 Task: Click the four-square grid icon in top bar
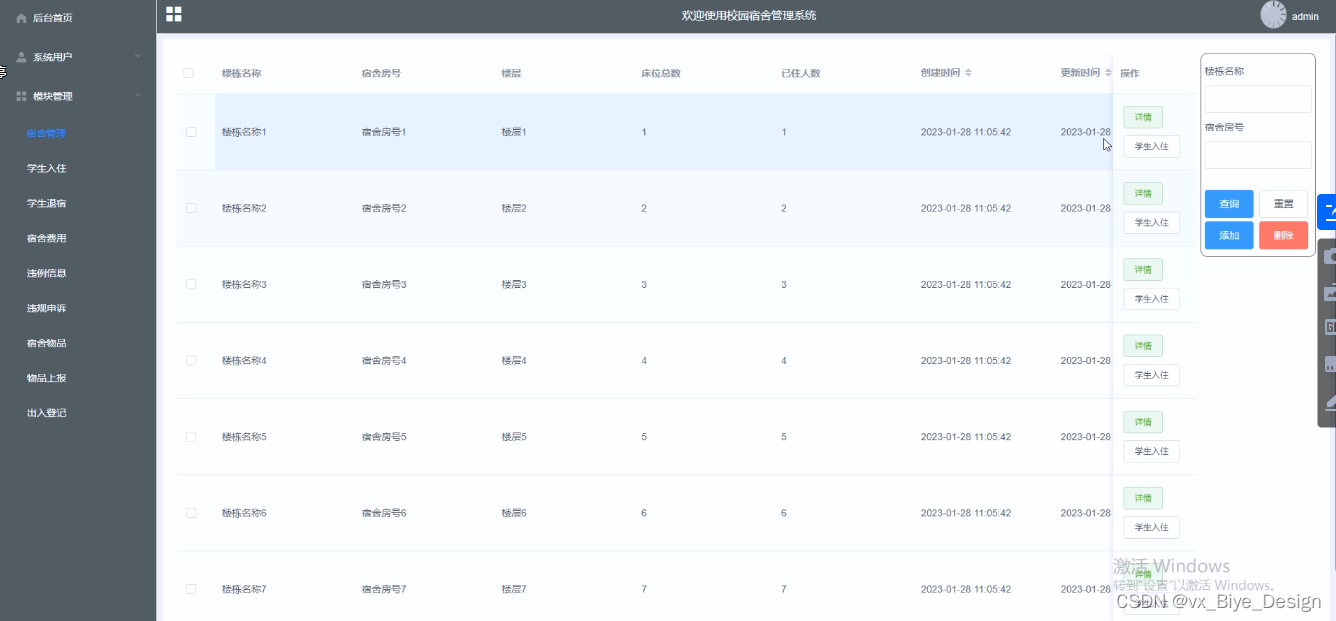174,14
